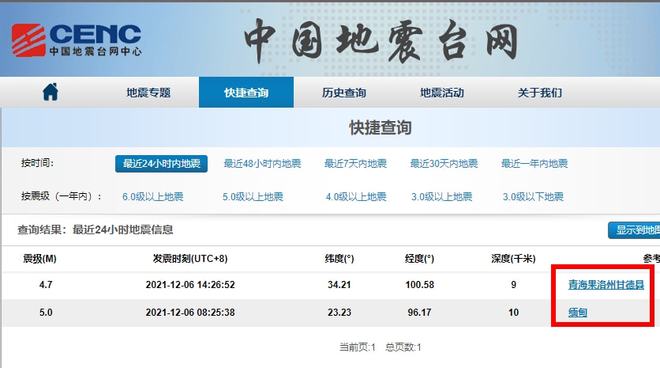Show 最近30天内地震 results
The image size is (660, 368).
coord(444,163)
